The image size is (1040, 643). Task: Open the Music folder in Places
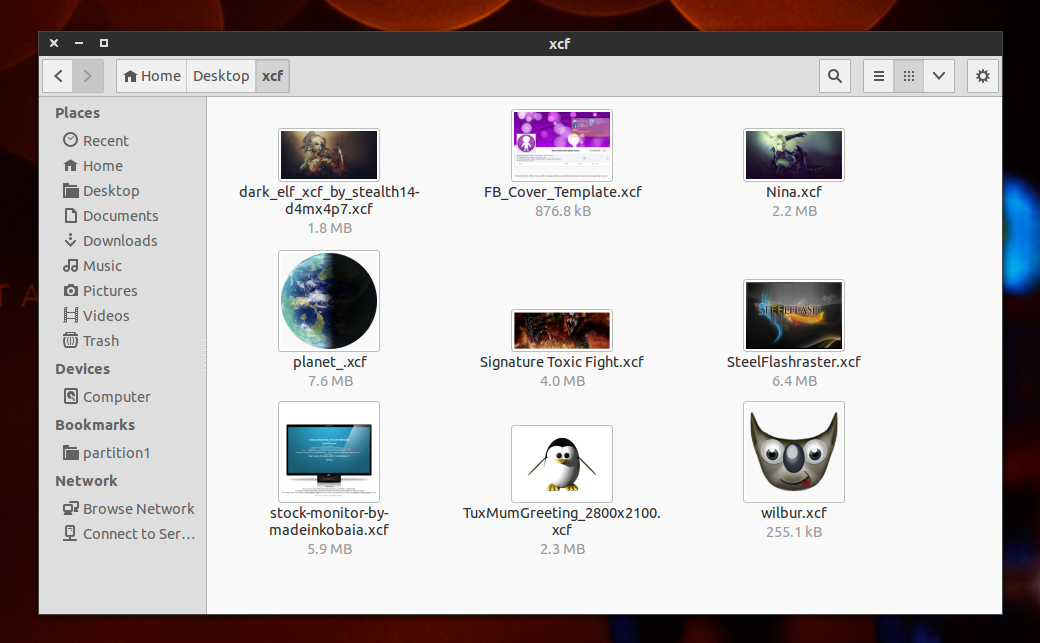(x=100, y=265)
